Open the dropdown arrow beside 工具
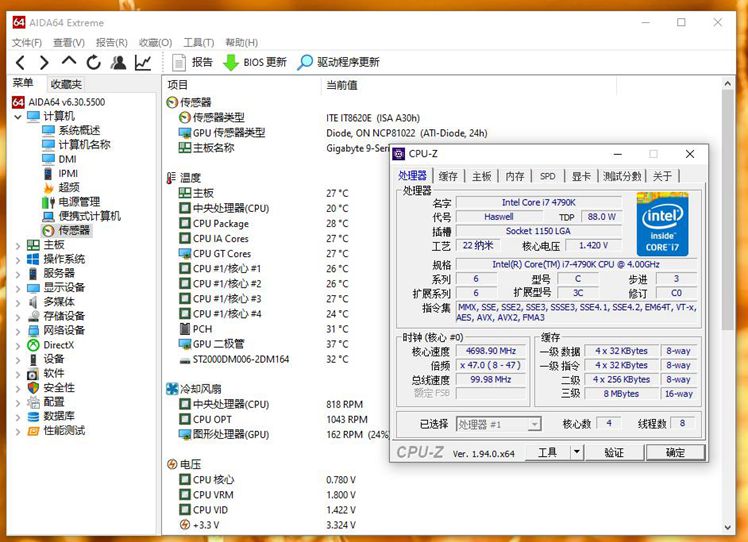 coord(577,452)
